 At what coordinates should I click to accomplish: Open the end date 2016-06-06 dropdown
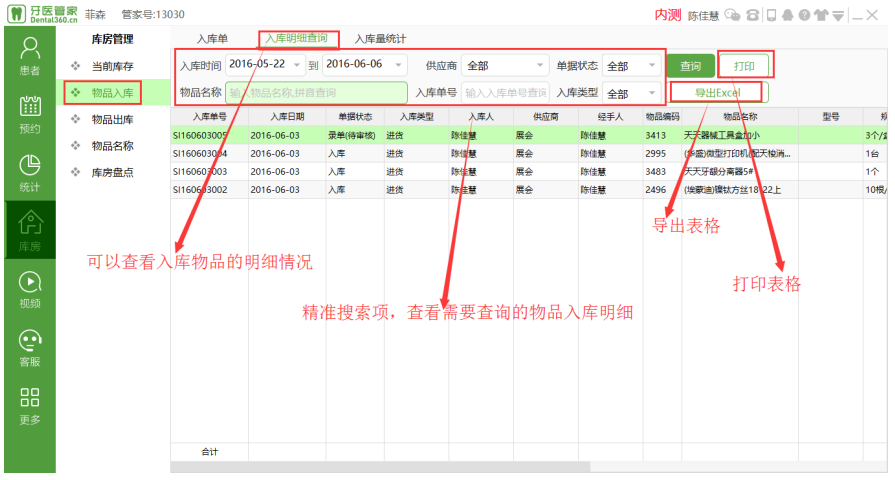click(x=398, y=64)
